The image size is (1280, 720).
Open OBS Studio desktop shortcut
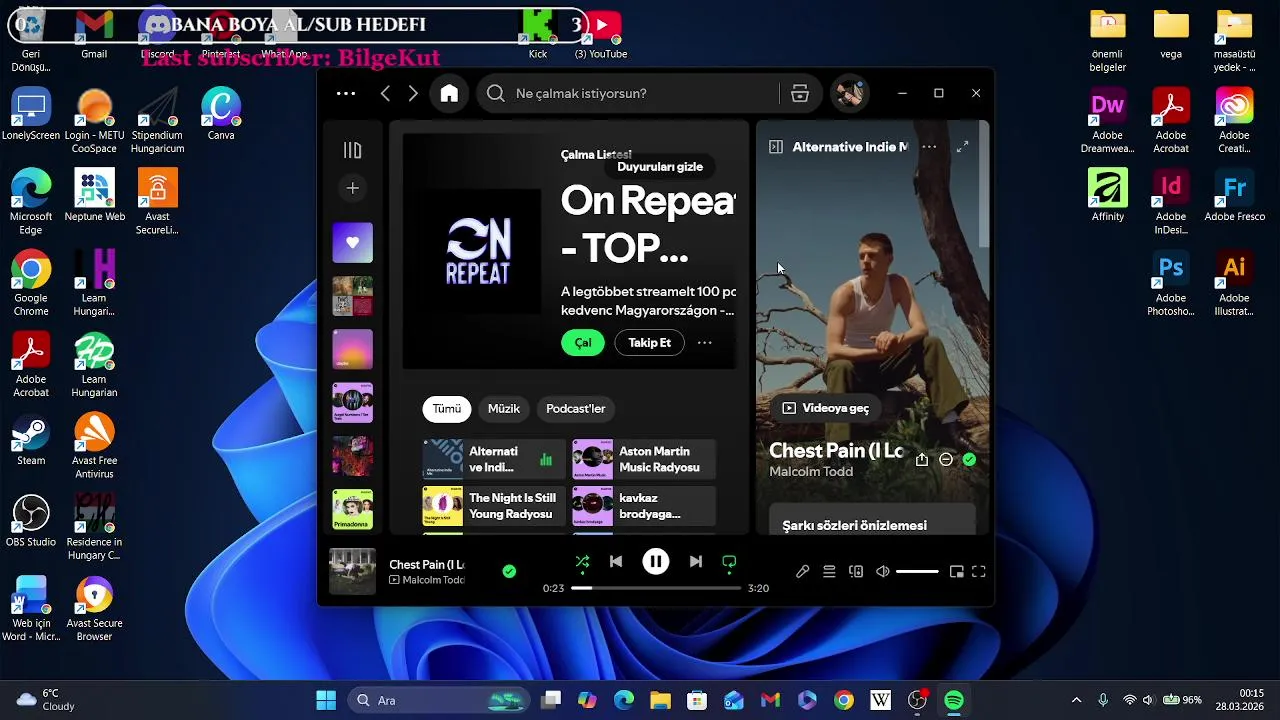coord(31,522)
